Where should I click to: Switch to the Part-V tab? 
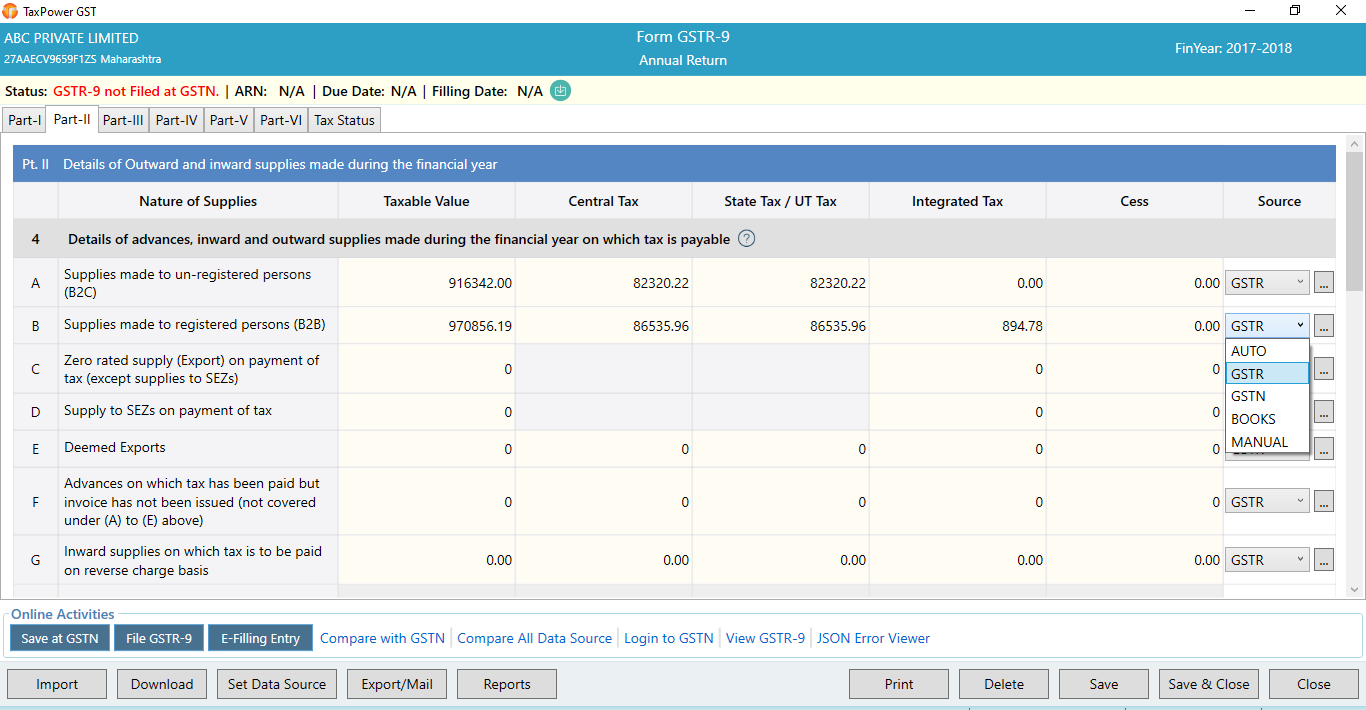coord(229,120)
